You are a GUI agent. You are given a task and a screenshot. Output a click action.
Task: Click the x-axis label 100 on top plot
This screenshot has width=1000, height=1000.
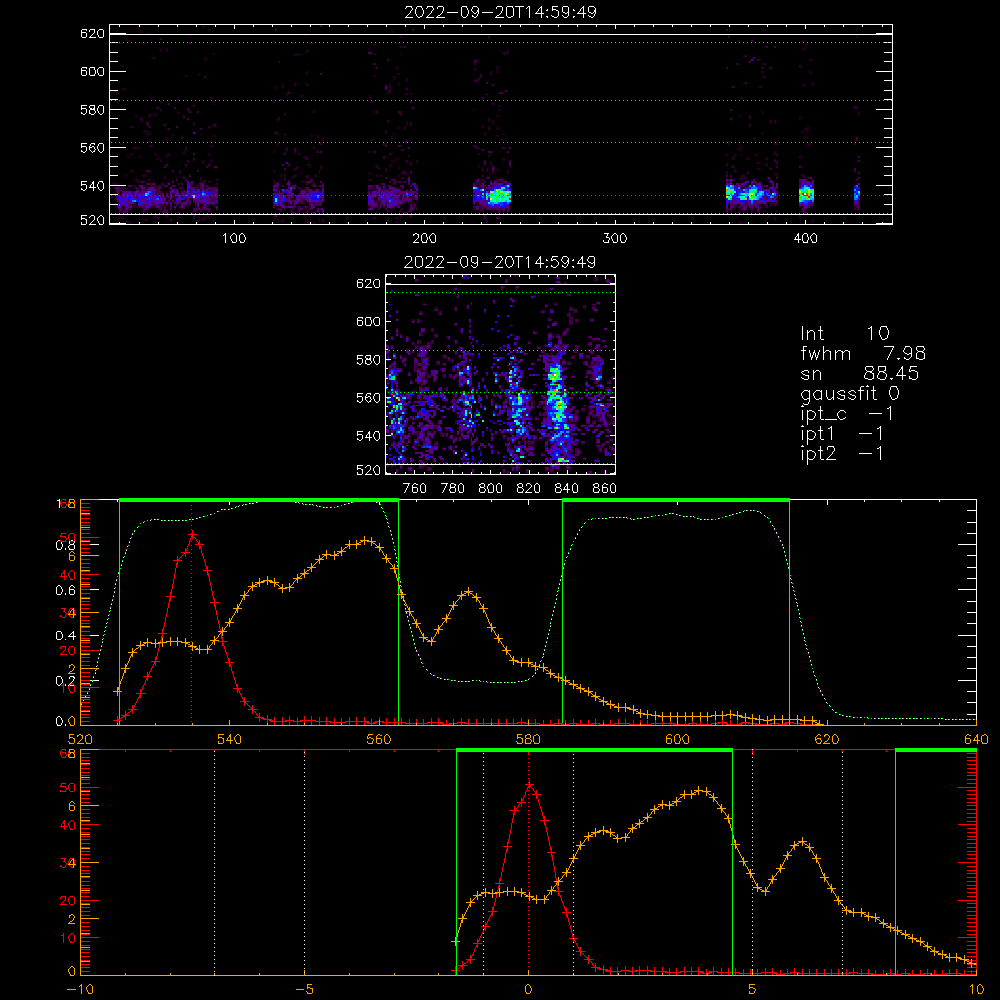point(234,239)
